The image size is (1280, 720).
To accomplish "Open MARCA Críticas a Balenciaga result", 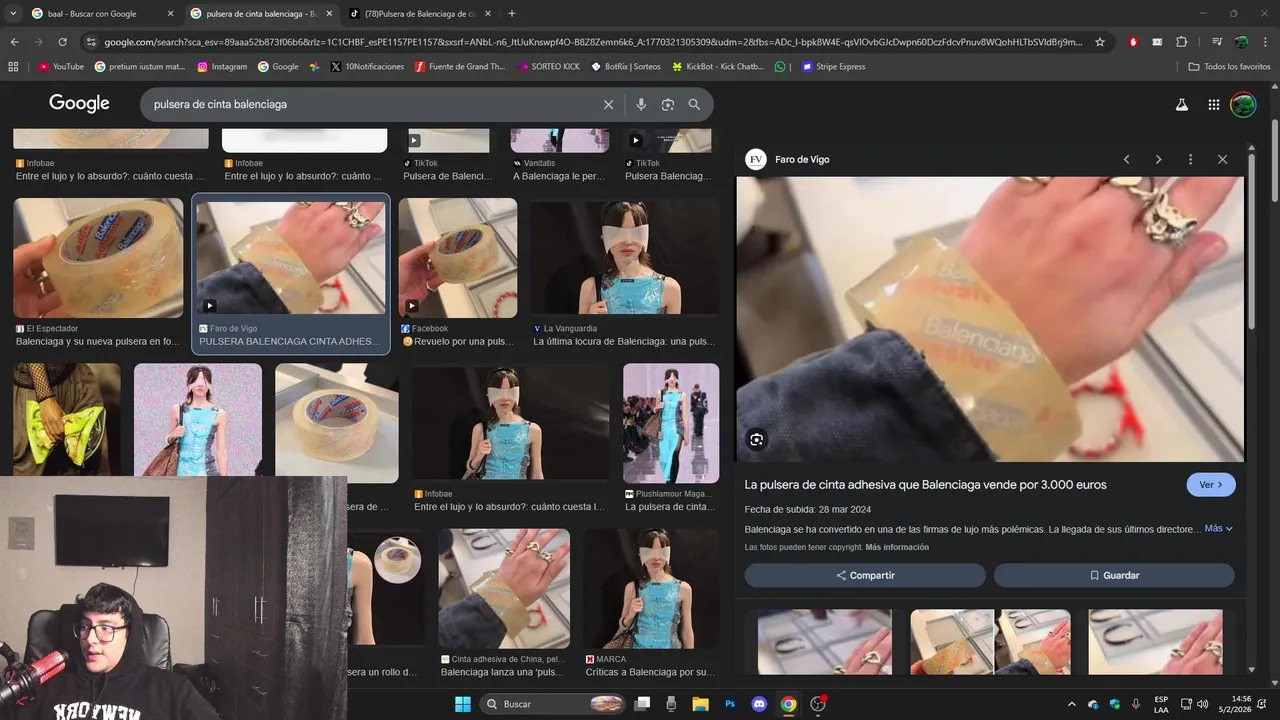I will pos(651,589).
